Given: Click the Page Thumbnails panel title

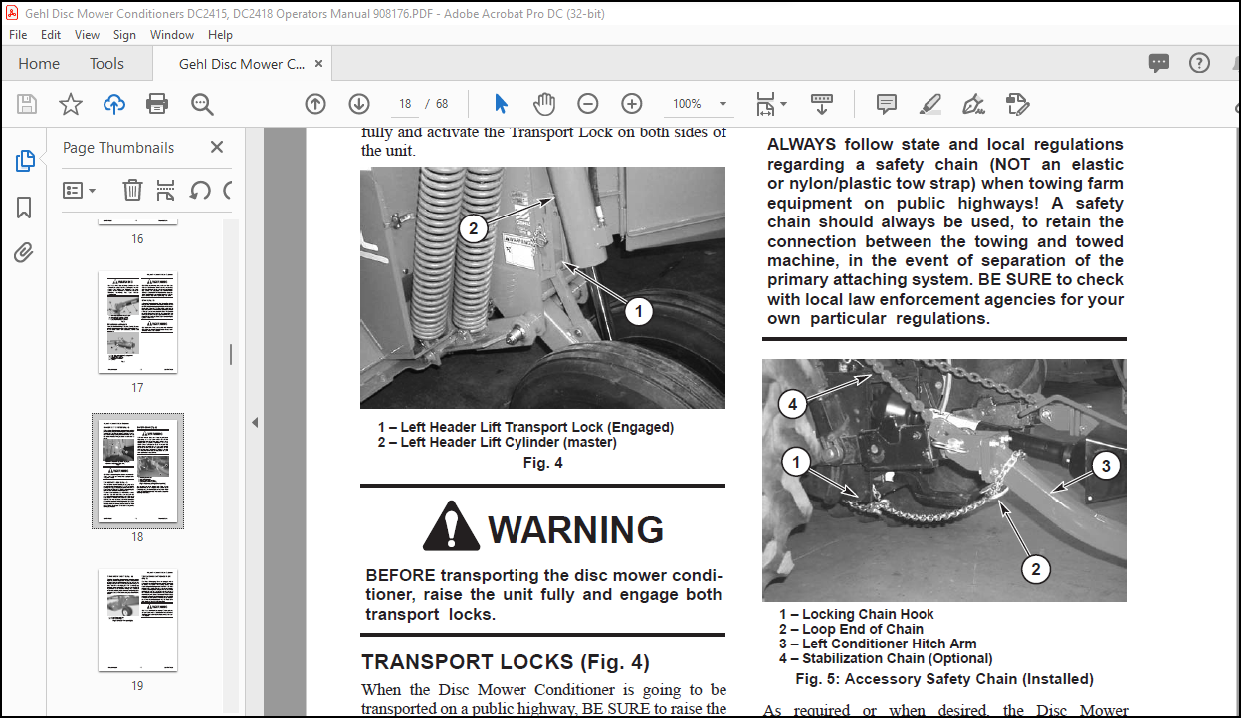Looking at the screenshot, I should click(118, 147).
